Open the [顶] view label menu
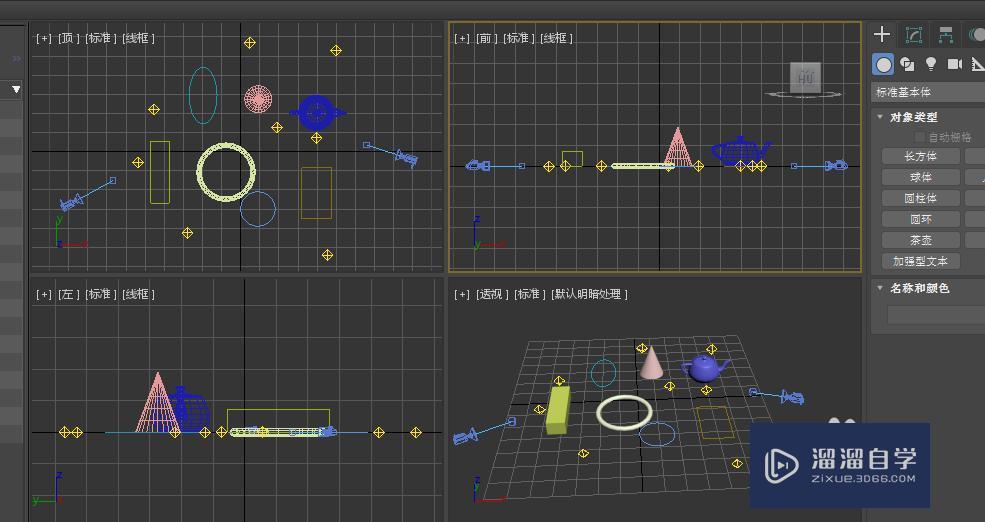Viewport: 985px width, 522px height. 69,38
